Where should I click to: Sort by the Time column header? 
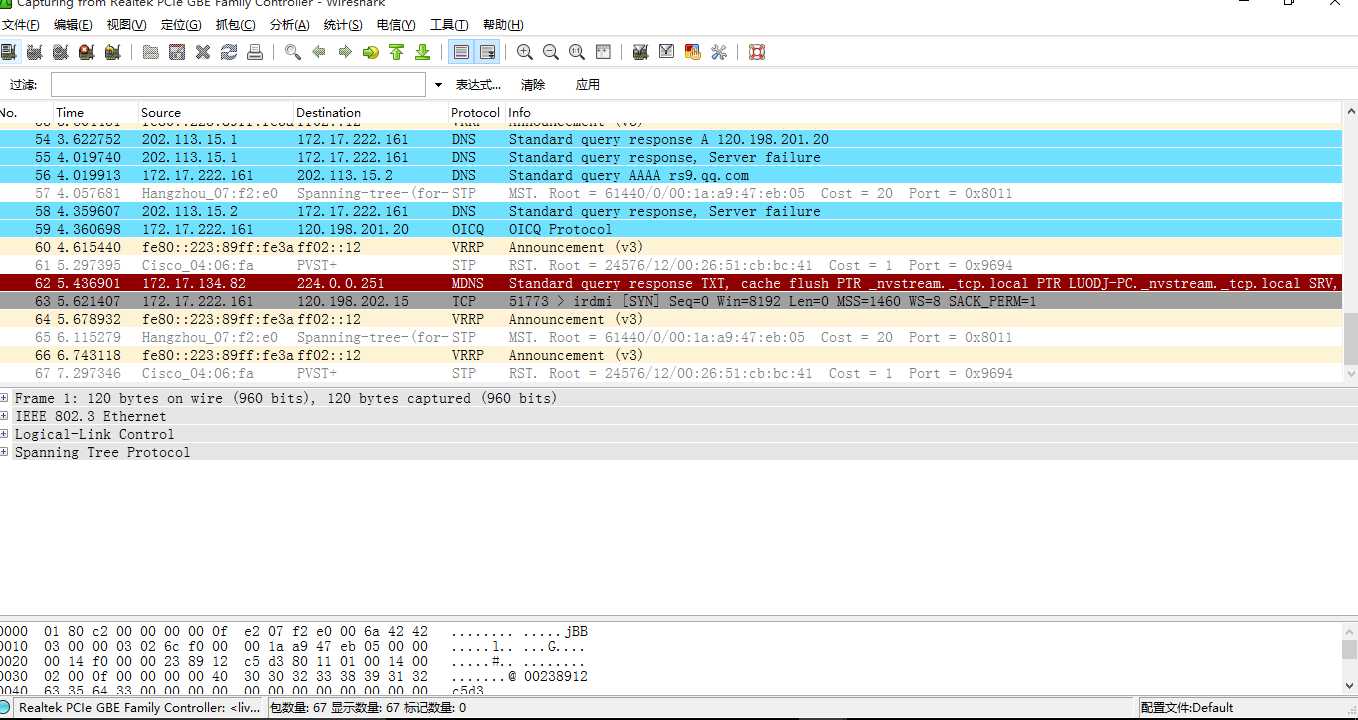point(95,112)
